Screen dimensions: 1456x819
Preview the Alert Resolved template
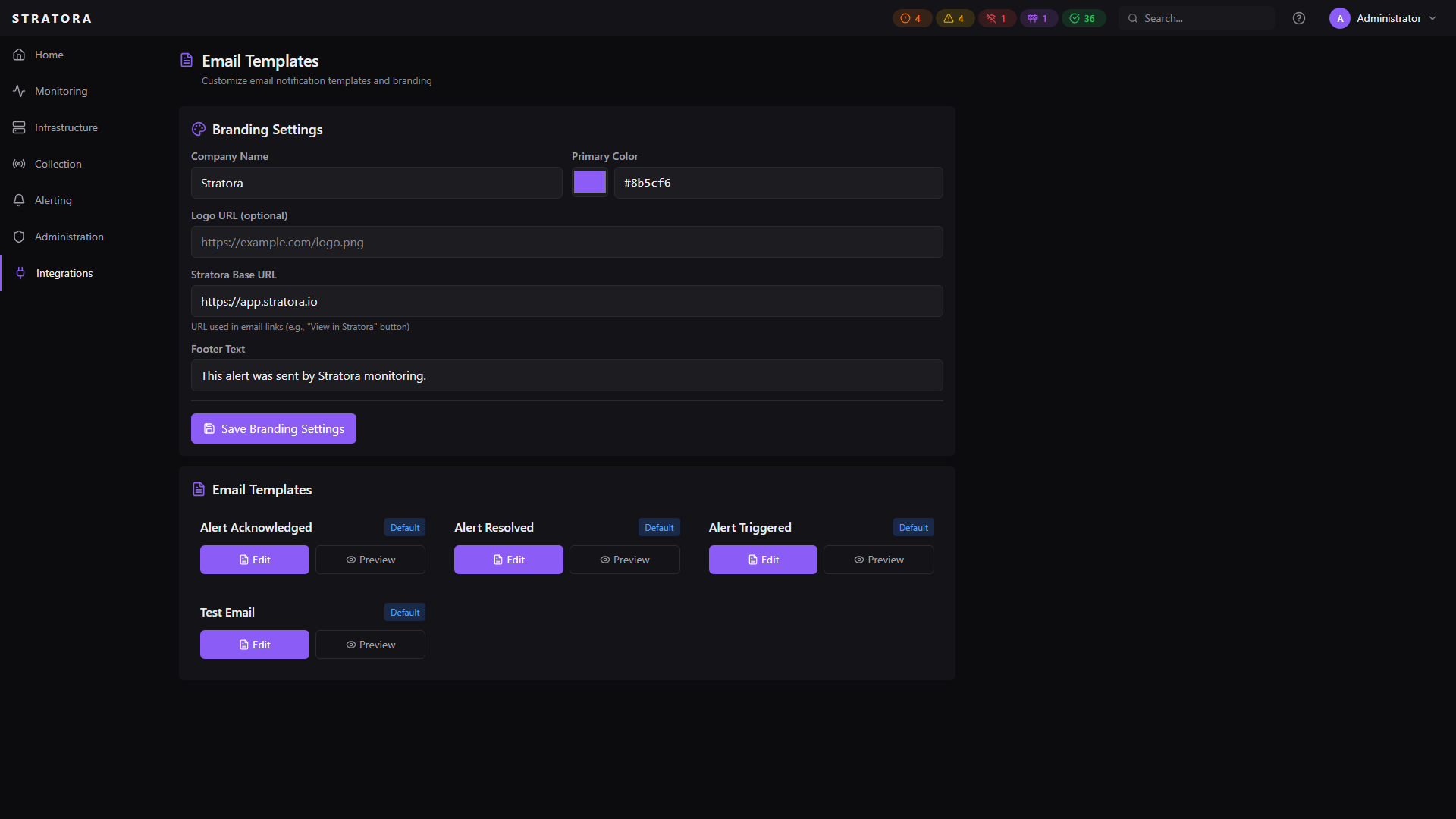pyautogui.click(x=625, y=560)
